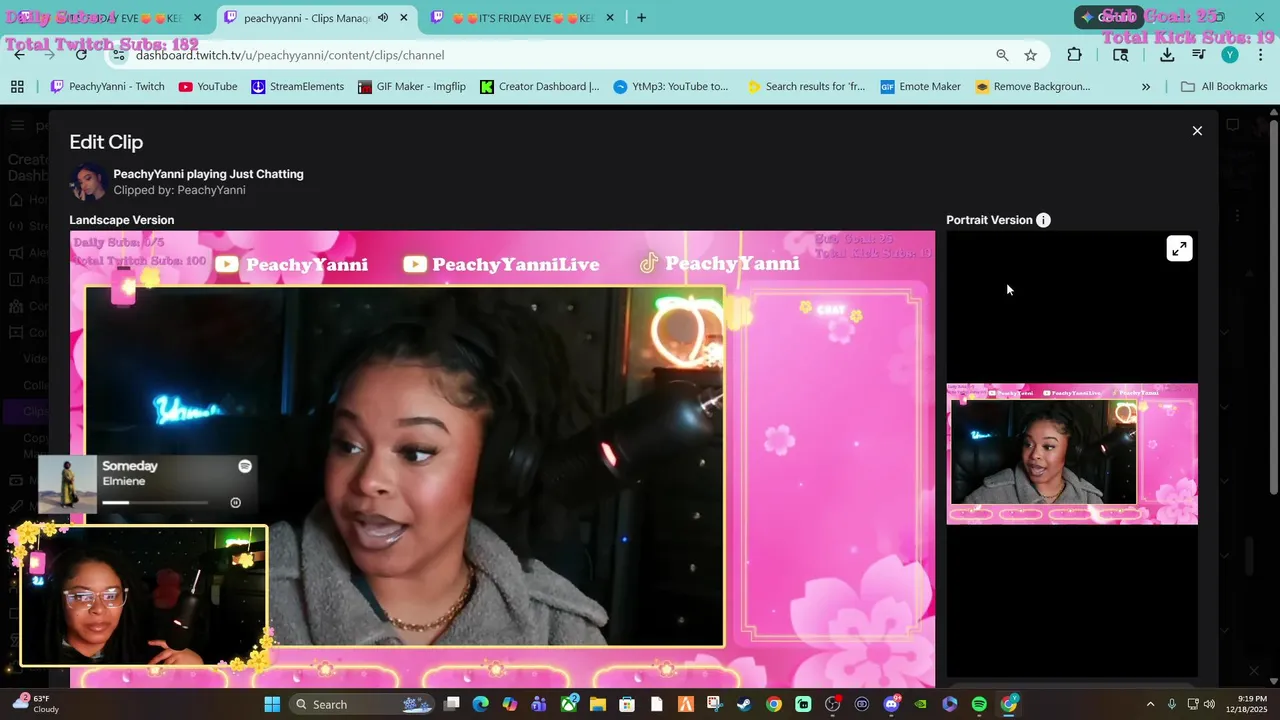
Task: Open the Chrome apps grid icon
Action: [x=17, y=87]
